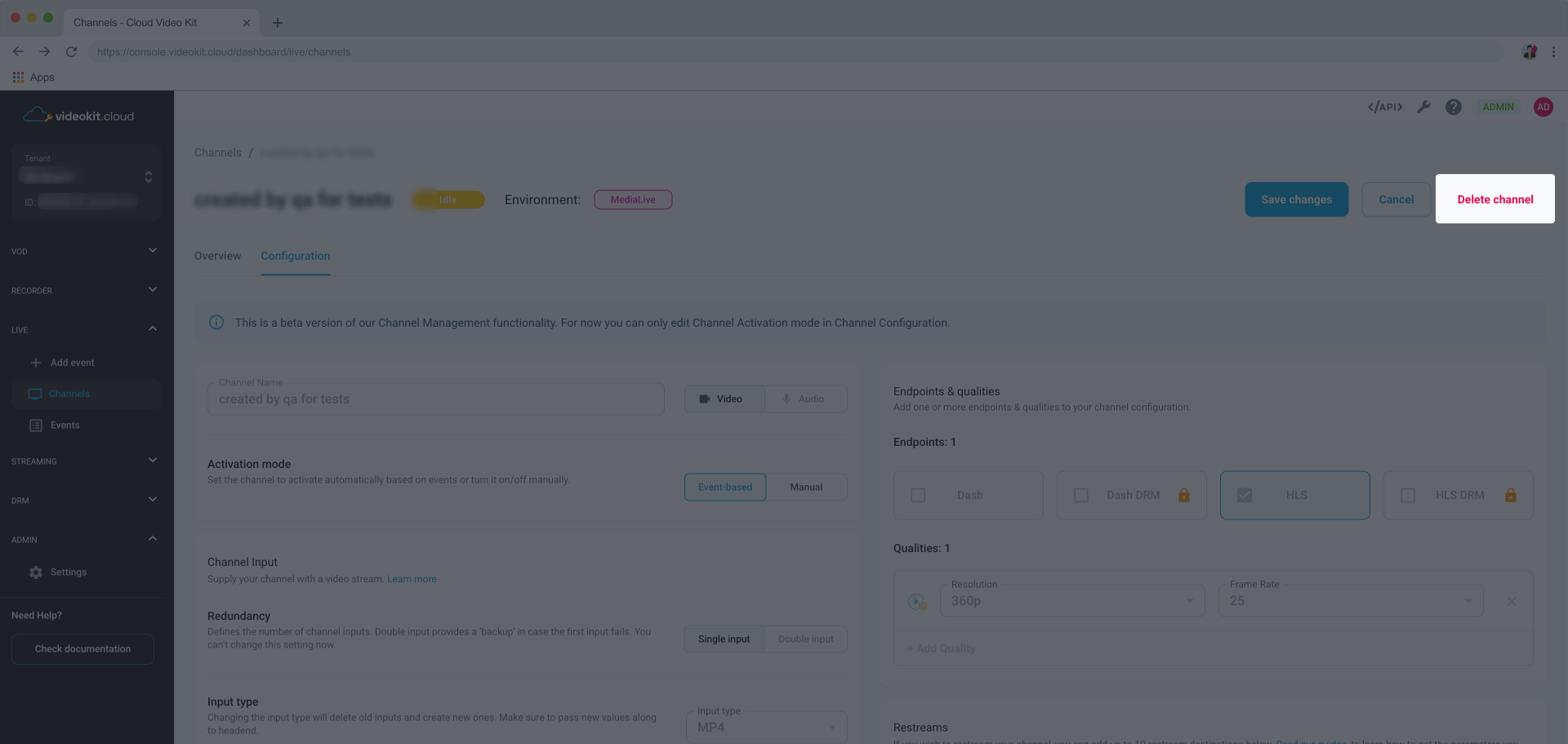Open the AD user avatar
This screenshot has width=1568, height=744.
(x=1543, y=107)
